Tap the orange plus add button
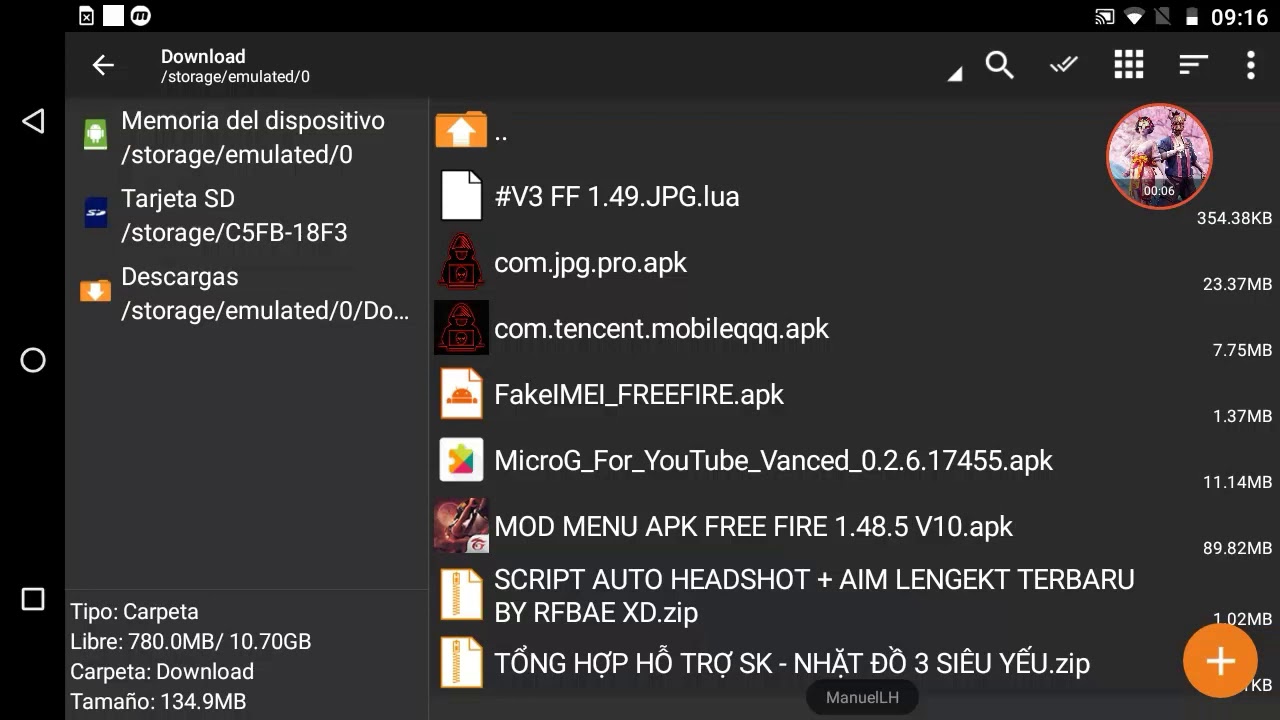 (1220, 661)
